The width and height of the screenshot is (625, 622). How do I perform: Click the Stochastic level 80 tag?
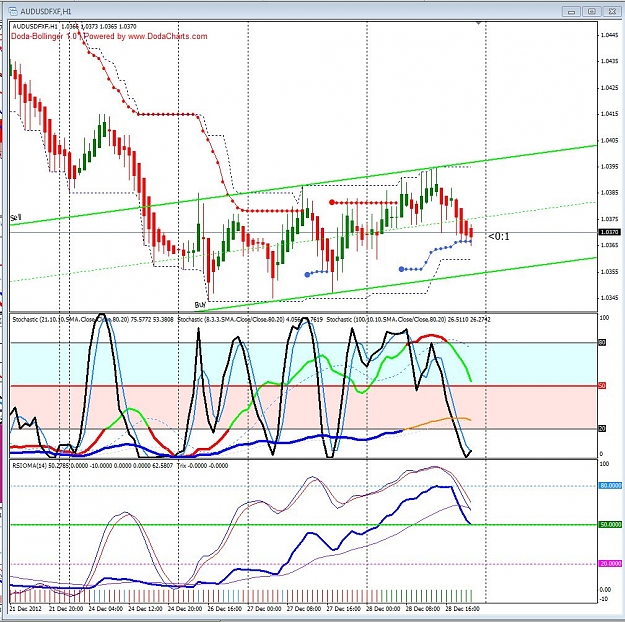602,342
